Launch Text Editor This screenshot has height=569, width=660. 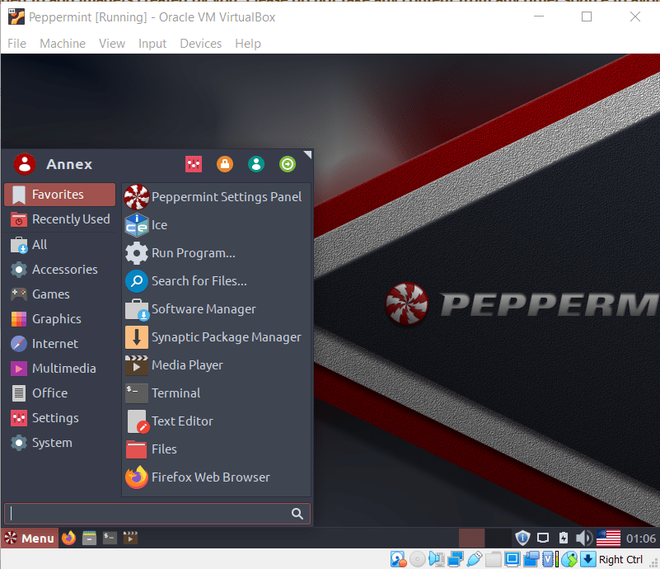(x=216, y=421)
